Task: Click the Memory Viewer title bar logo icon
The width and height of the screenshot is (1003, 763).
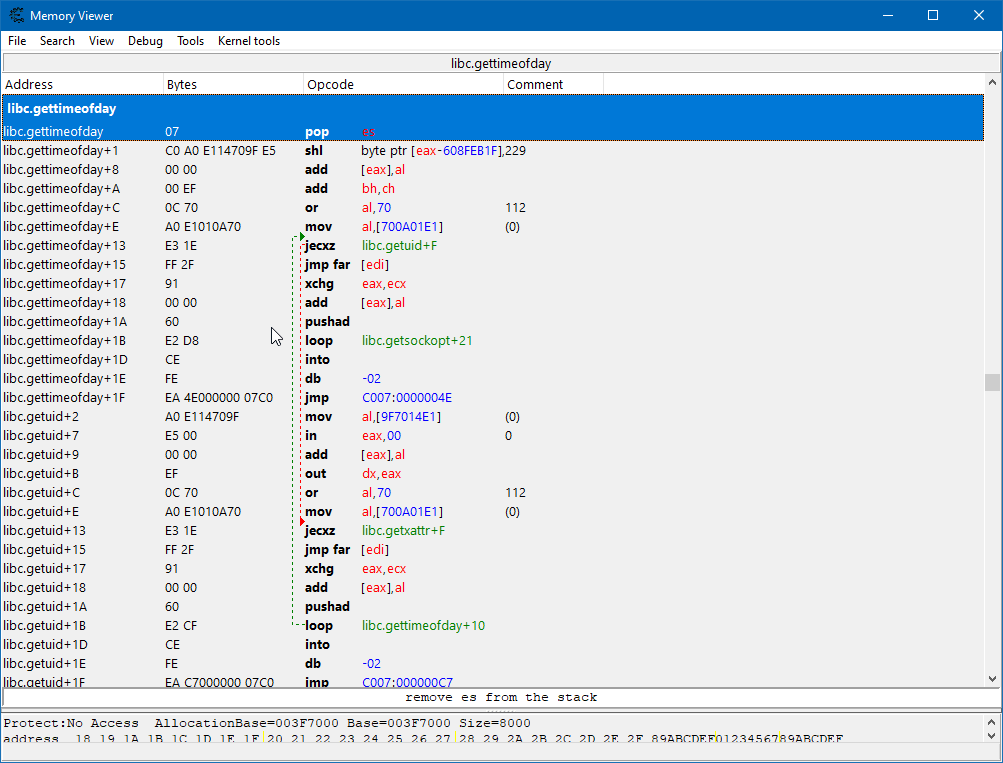Action: [17, 15]
